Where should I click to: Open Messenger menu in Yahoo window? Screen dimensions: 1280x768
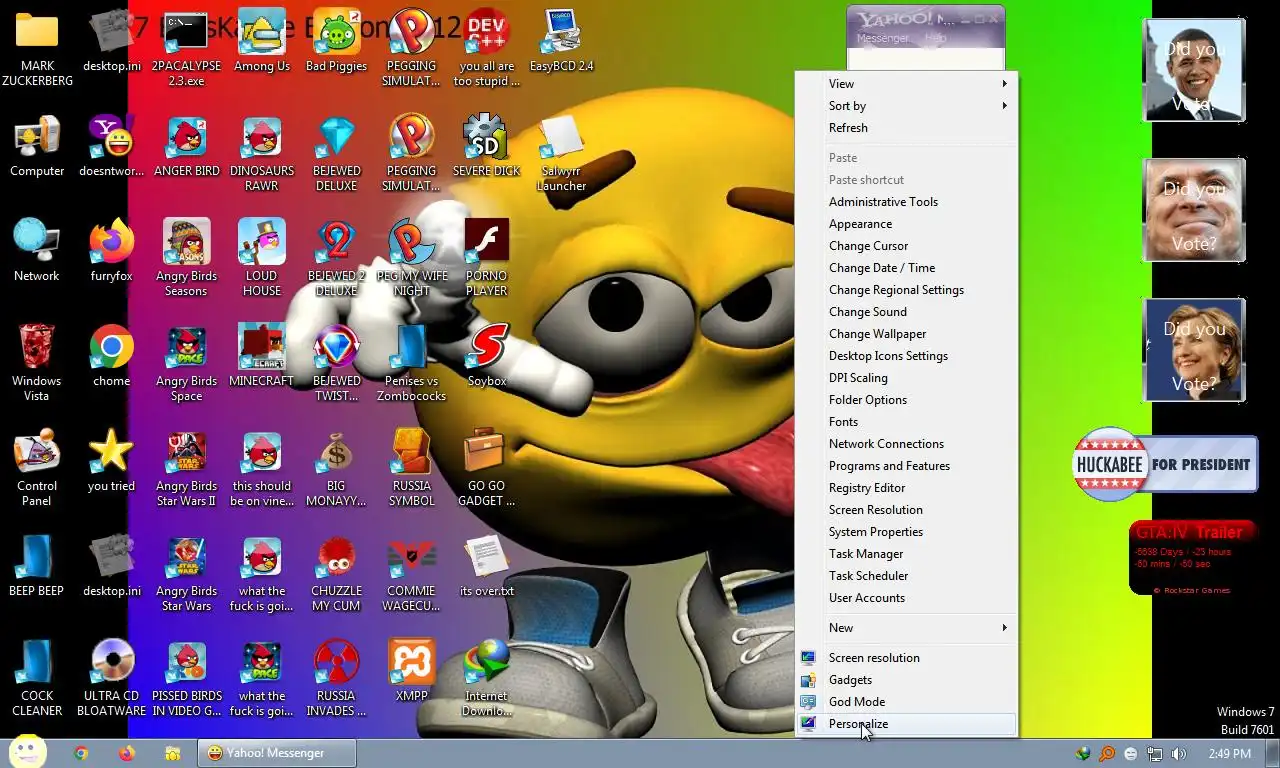tap(883, 38)
